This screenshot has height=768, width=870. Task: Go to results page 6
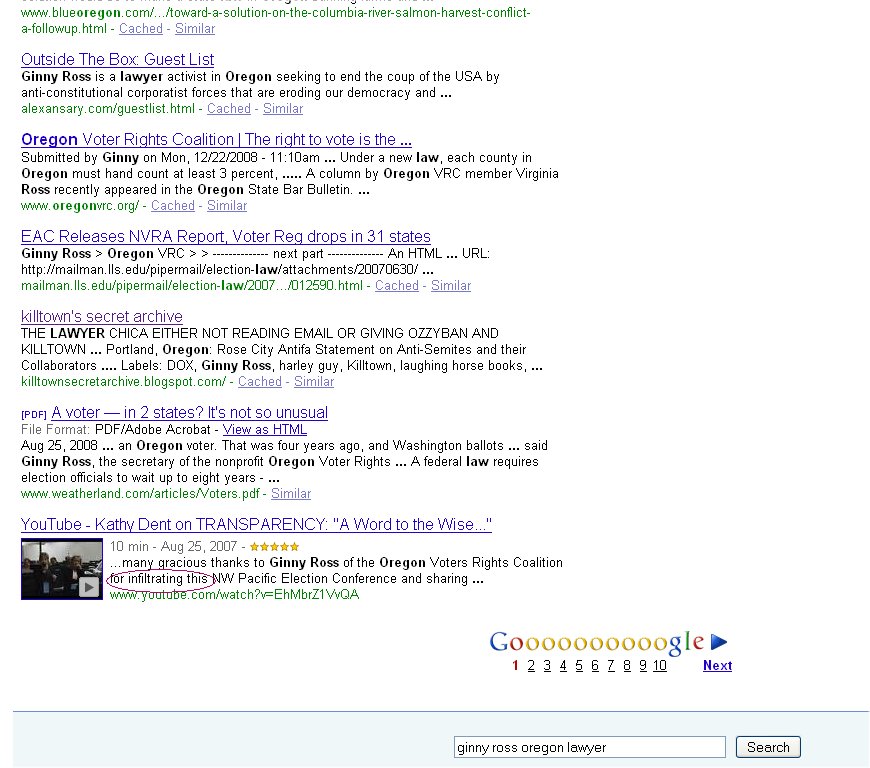595,665
